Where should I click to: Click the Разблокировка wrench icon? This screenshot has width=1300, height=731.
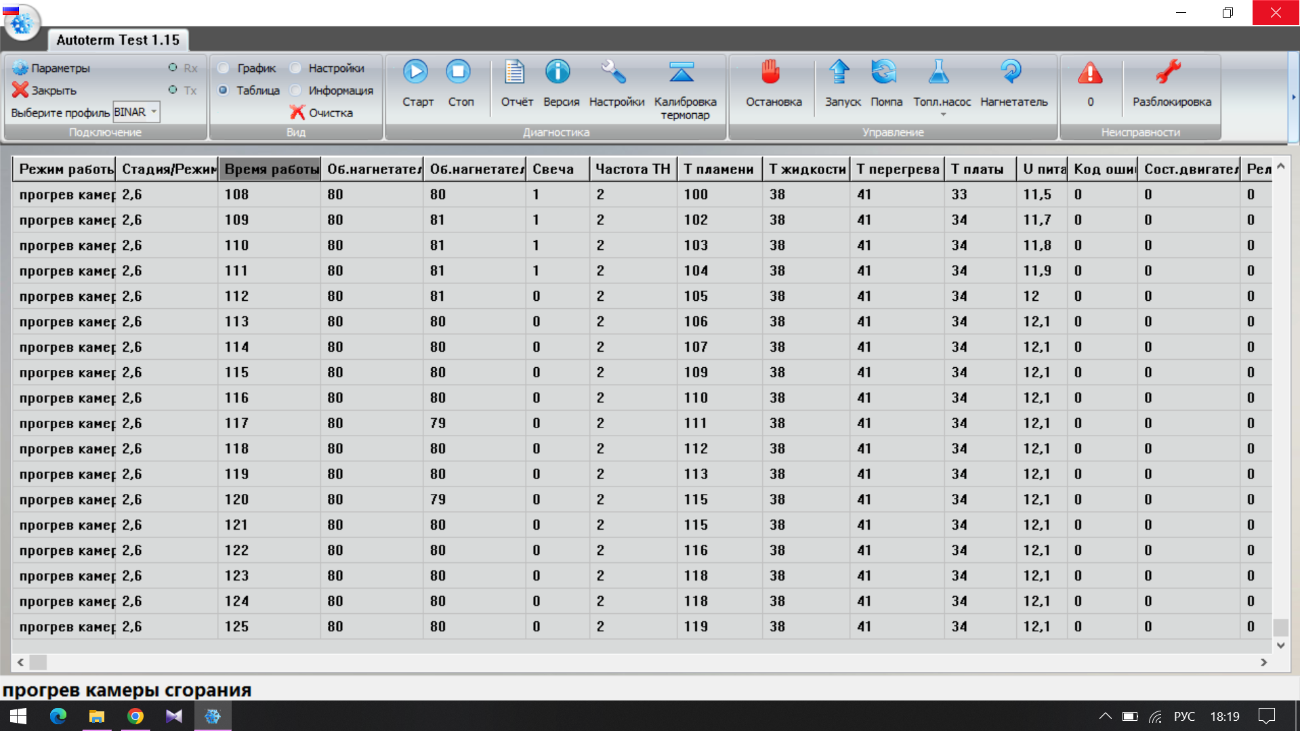(1168, 72)
